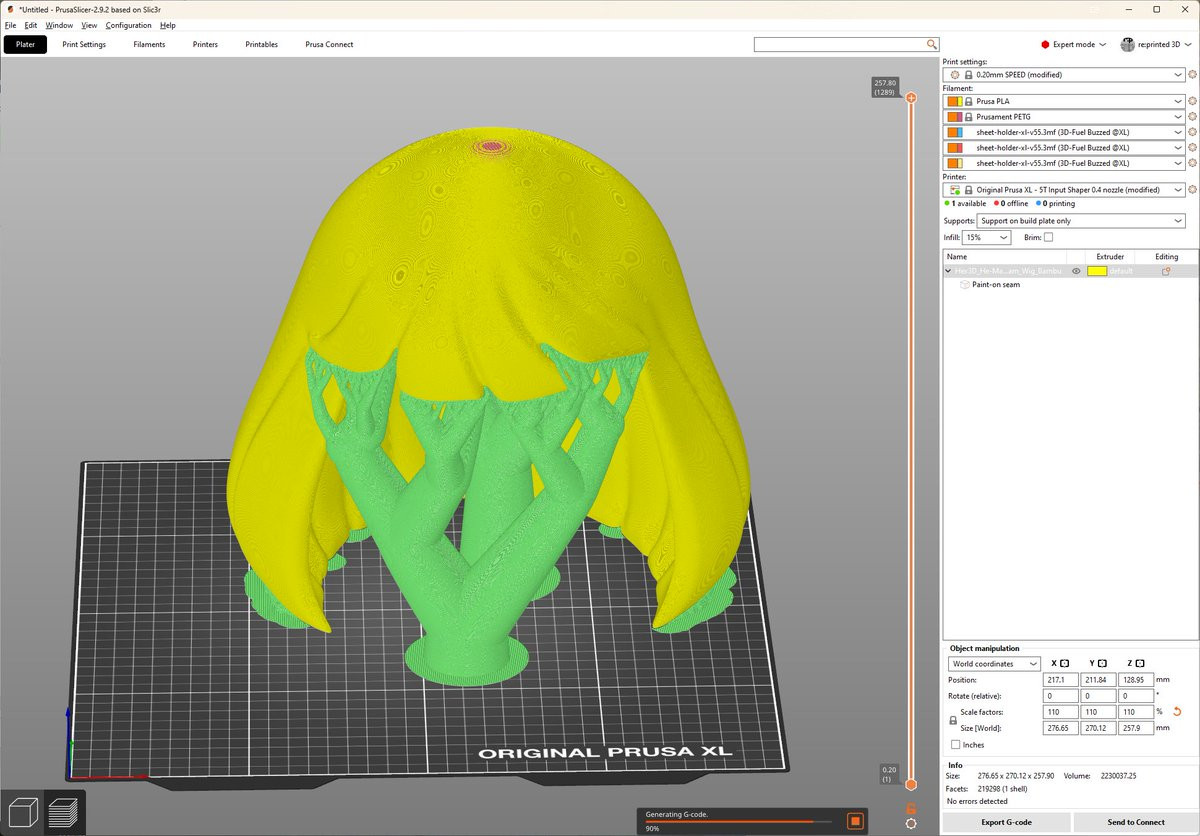Click the printer preset status icon
This screenshot has height=836, width=1200.
(x=955, y=190)
